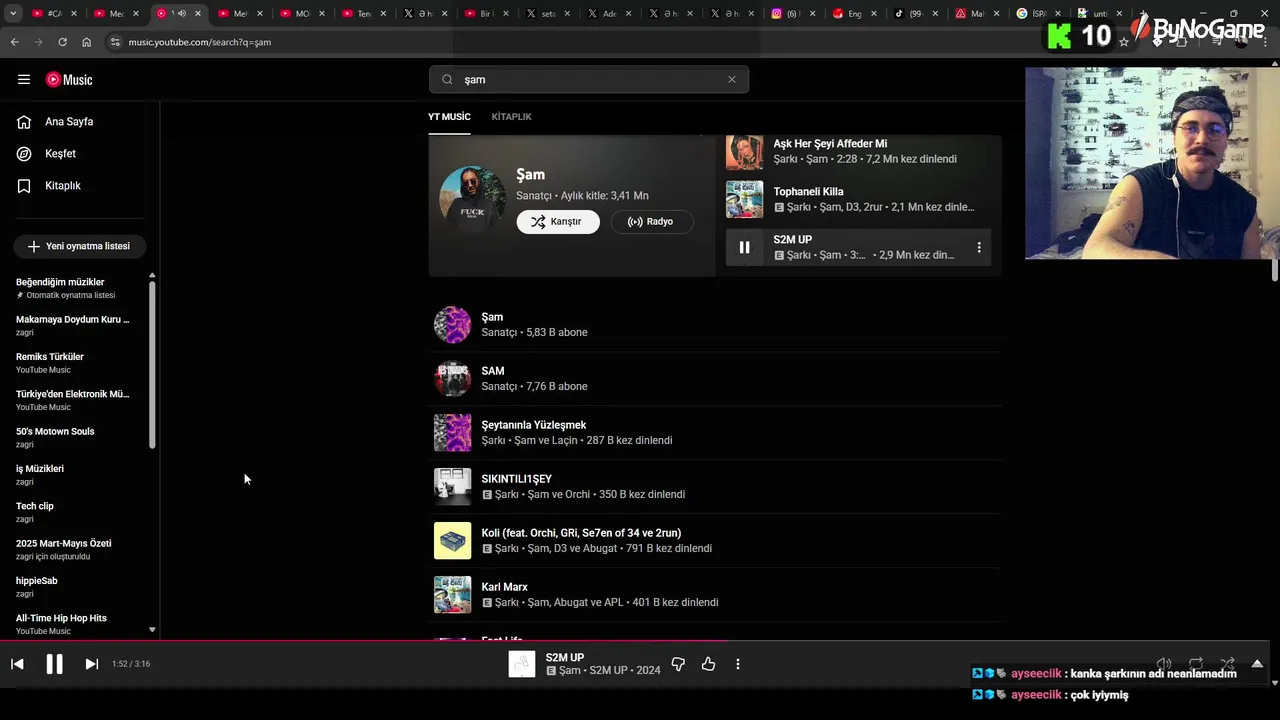Screen dimensions: 1280x720
Task: Open Şam artist avatar in top result
Action: 472,199
